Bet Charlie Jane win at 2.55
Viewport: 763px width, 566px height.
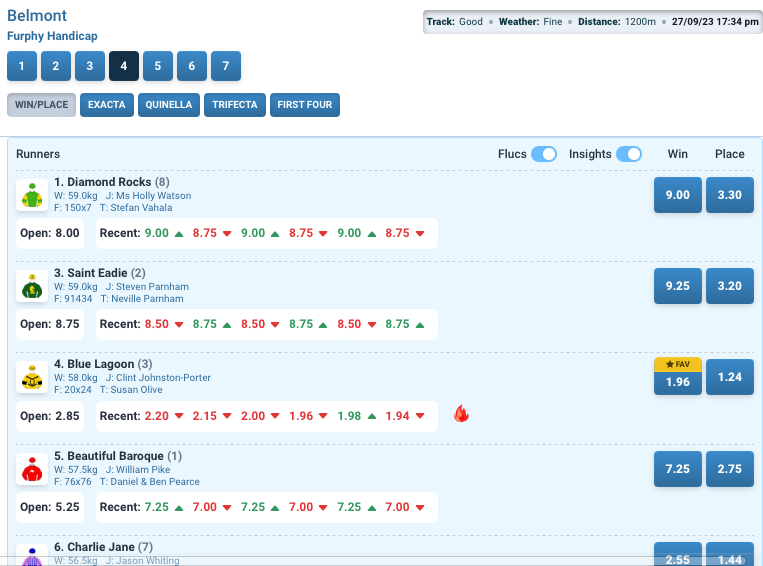[x=677, y=555]
